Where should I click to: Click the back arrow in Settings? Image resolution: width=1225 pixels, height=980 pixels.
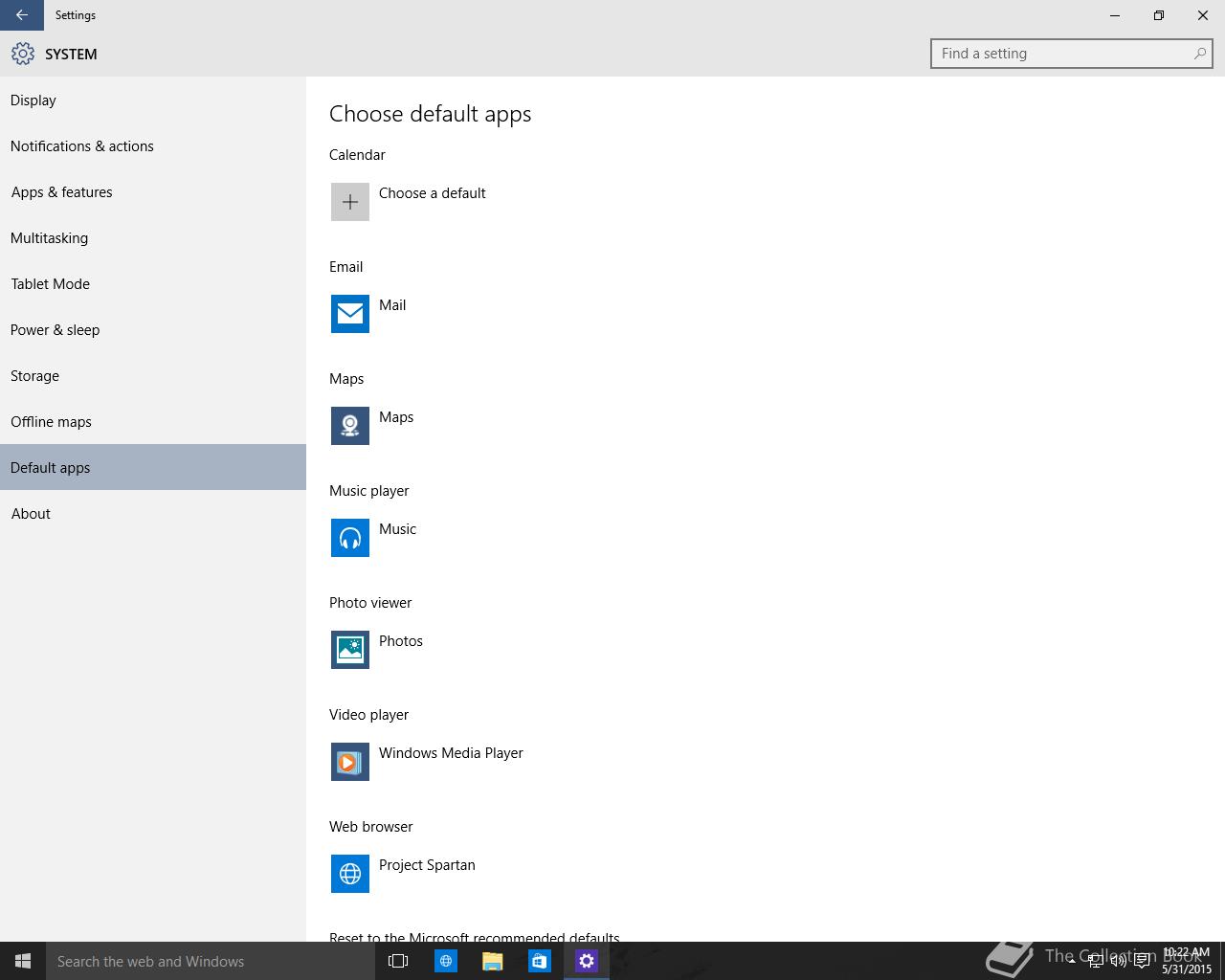point(22,15)
